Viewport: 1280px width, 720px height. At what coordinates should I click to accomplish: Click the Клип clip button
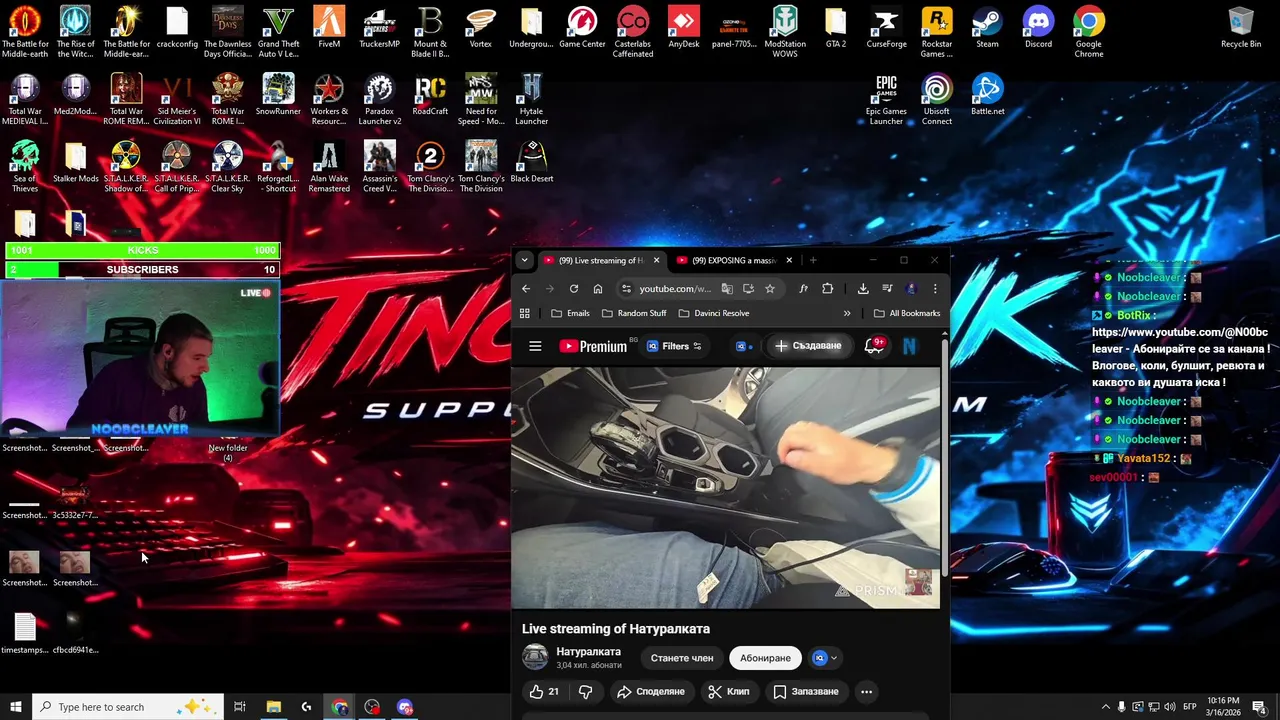point(728,692)
